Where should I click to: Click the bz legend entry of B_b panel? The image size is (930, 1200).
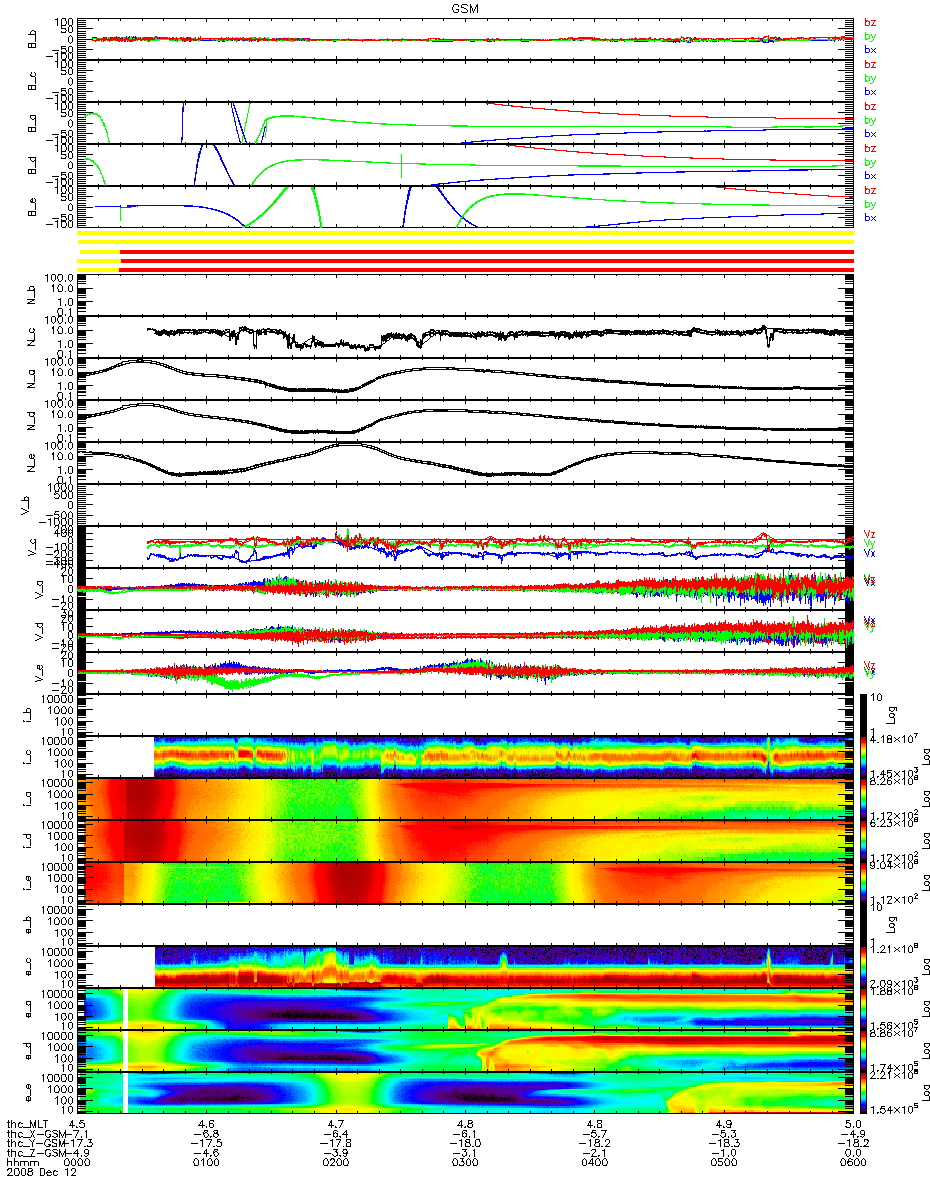coord(870,22)
